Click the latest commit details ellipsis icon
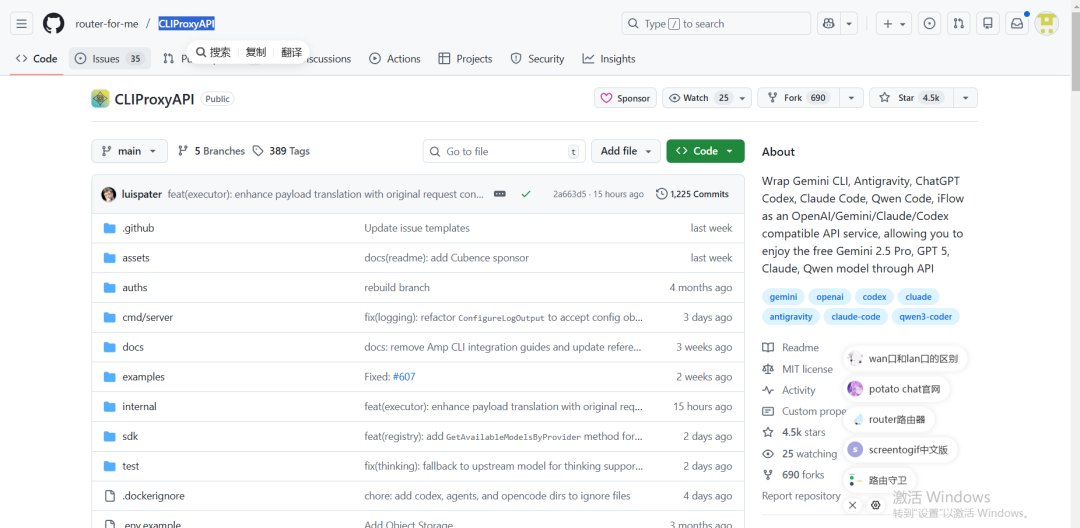 (x=500, y=194)
